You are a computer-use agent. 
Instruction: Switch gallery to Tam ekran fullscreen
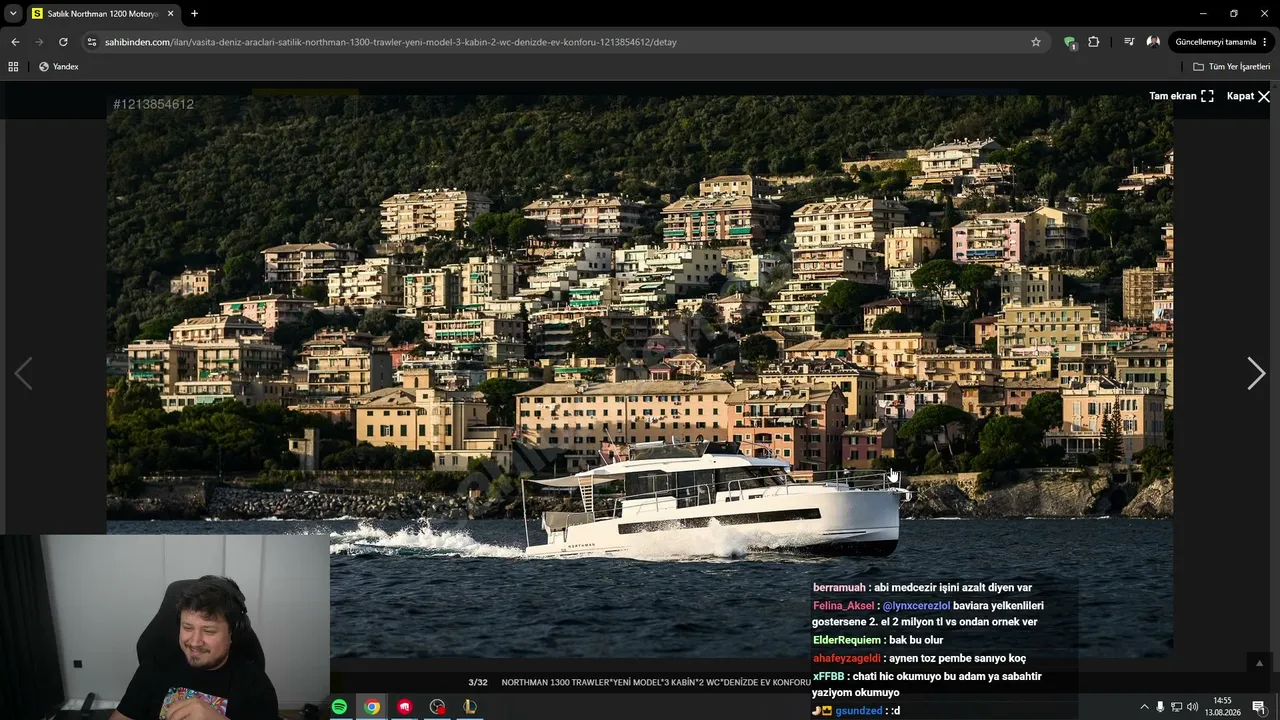click(x=1181, y=96)
